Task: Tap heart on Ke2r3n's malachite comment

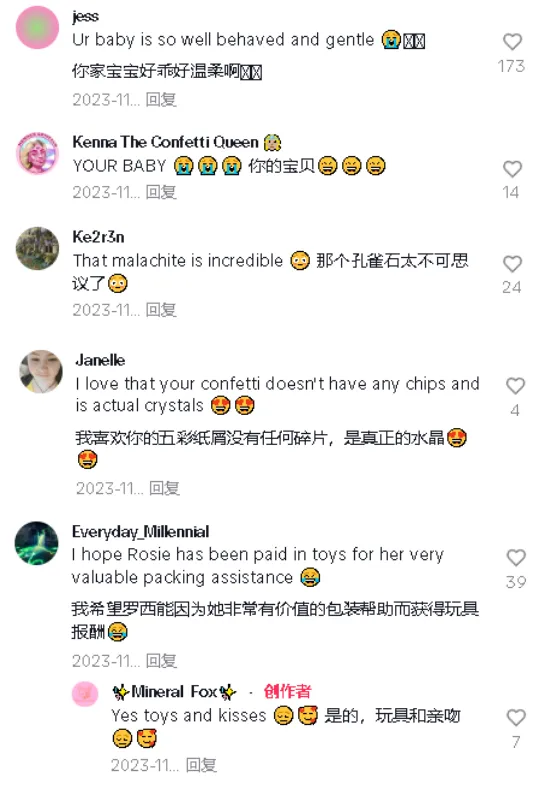Action: (x=512, y=264)
